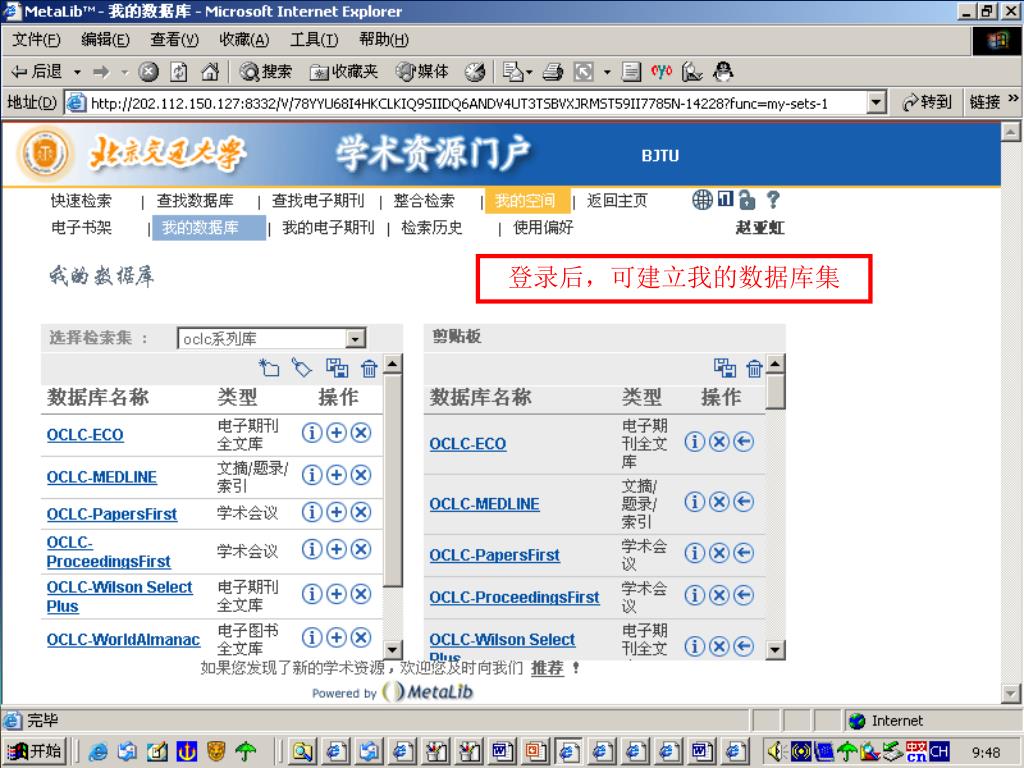This screenshot has height=768, width=1024.
Task: Click the new set folder icon above left list
Action: tap(269, 368)
